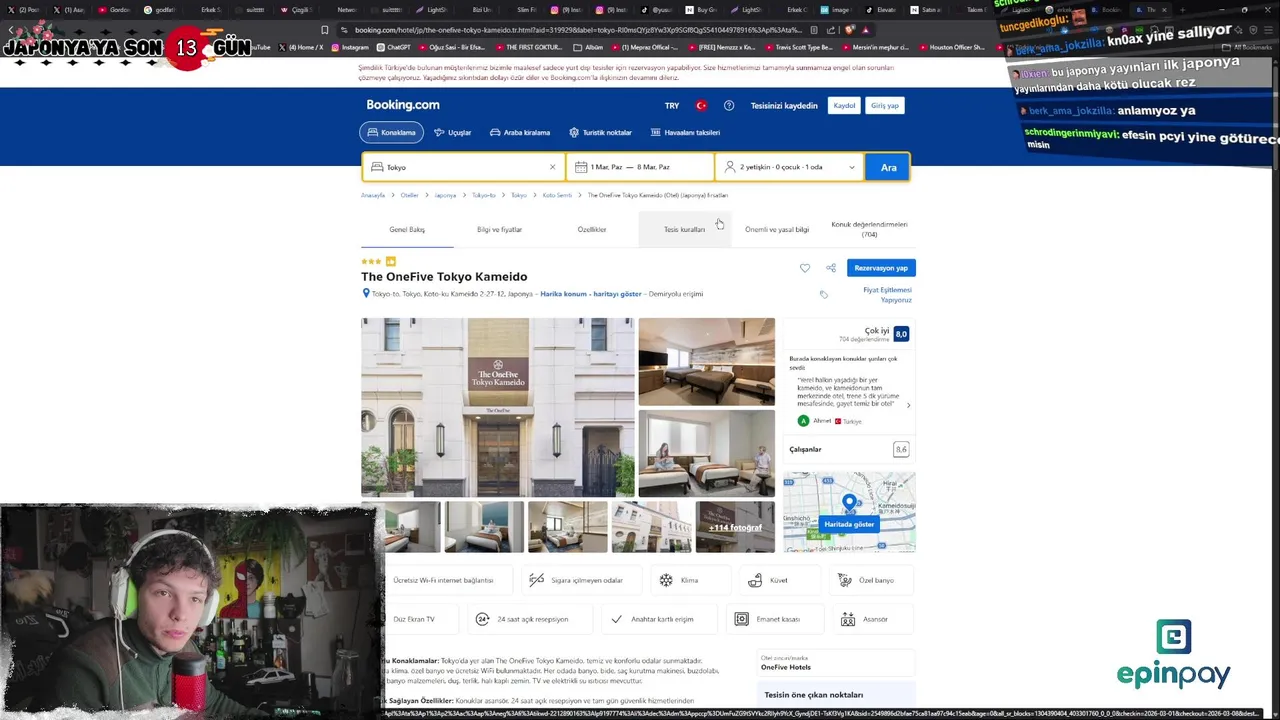
Task: Click price tag icon near Fiyat Eşitlemesi
Action: click(824, 295)
